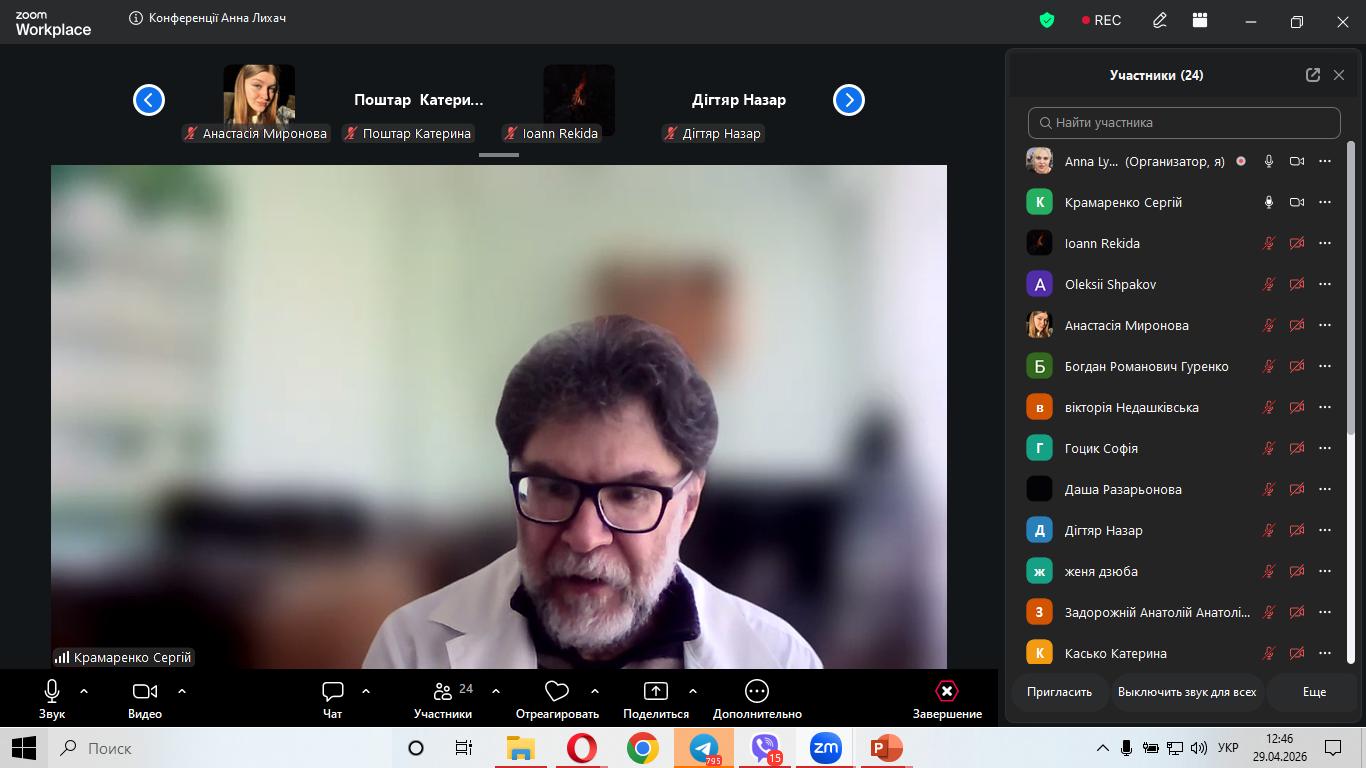Expand participants options arrow in toolbar
Screen dimensions: 1366x768
tap(496, 691)
